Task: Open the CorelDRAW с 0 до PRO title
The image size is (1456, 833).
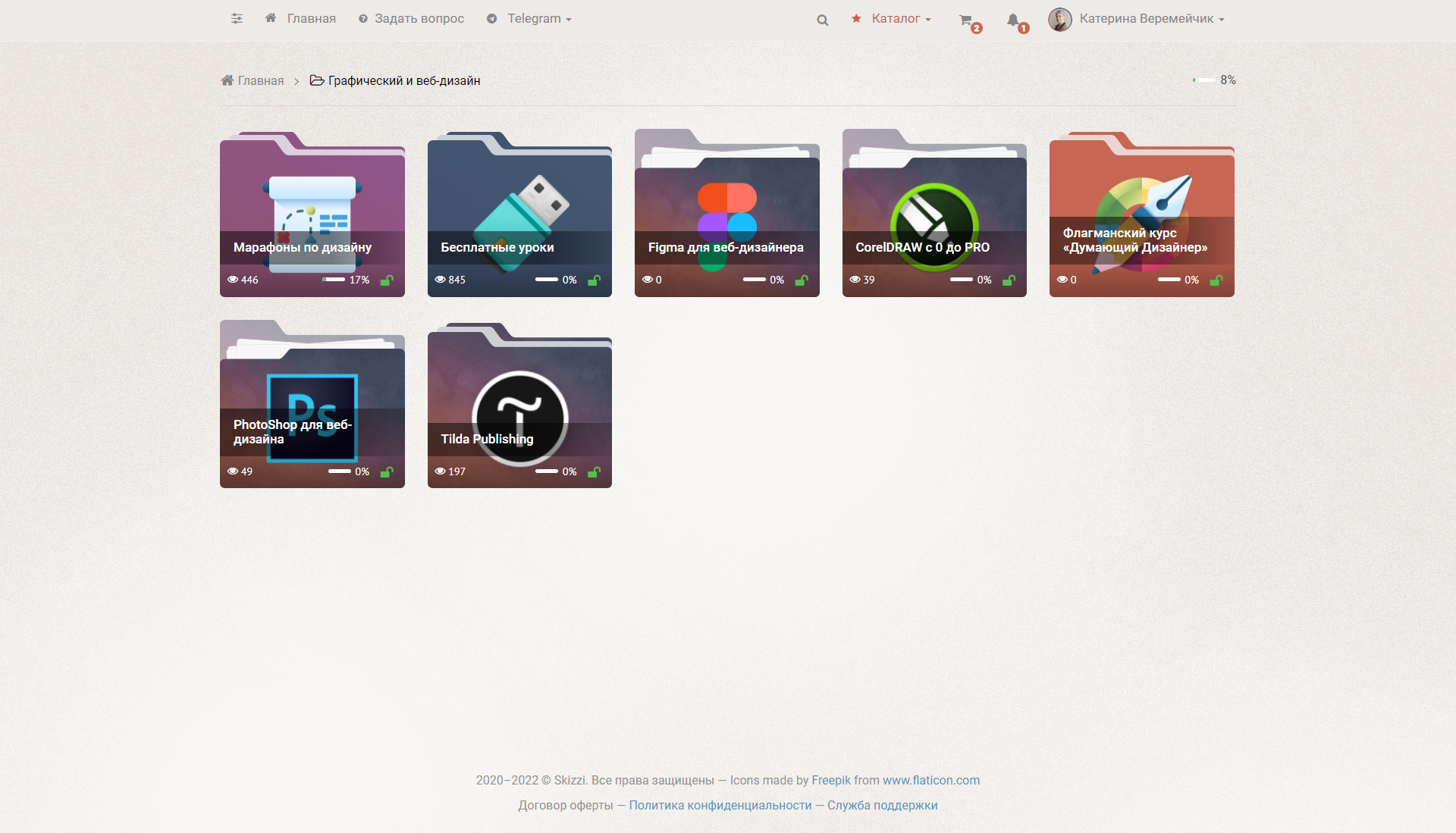Action: point(922,248)
